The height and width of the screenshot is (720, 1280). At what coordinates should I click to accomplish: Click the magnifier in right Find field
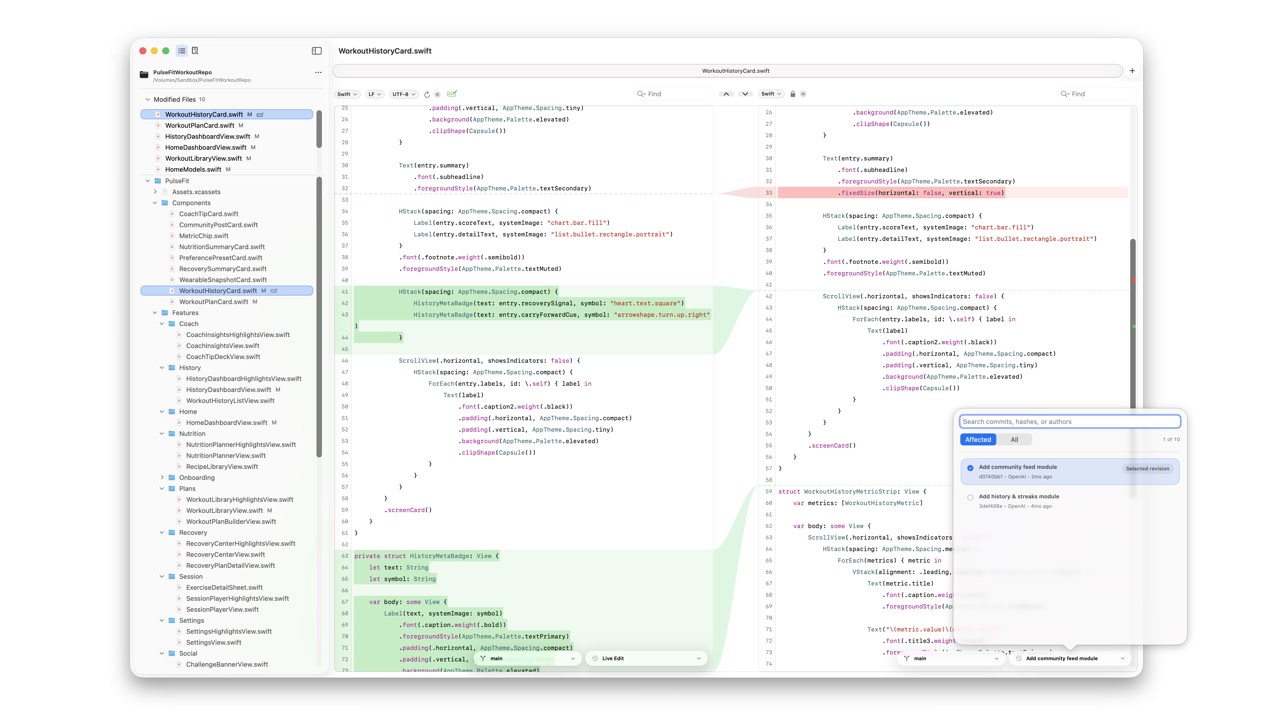click(1065, 94)
